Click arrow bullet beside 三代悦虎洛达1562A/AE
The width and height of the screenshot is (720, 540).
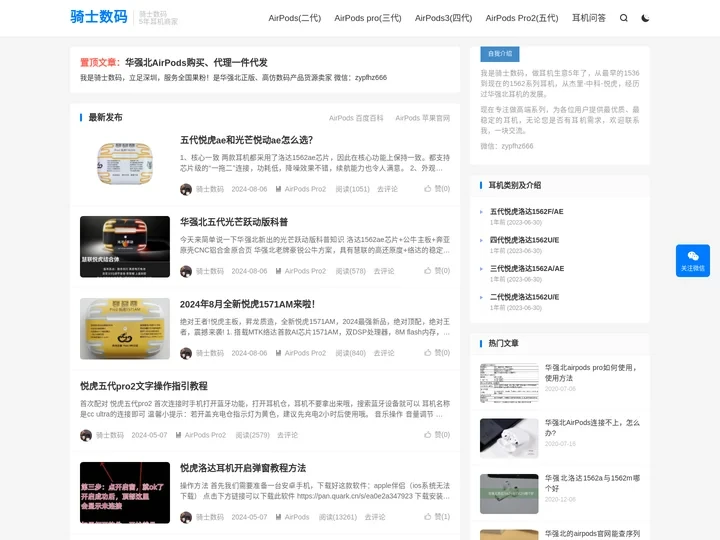[481, 269]
